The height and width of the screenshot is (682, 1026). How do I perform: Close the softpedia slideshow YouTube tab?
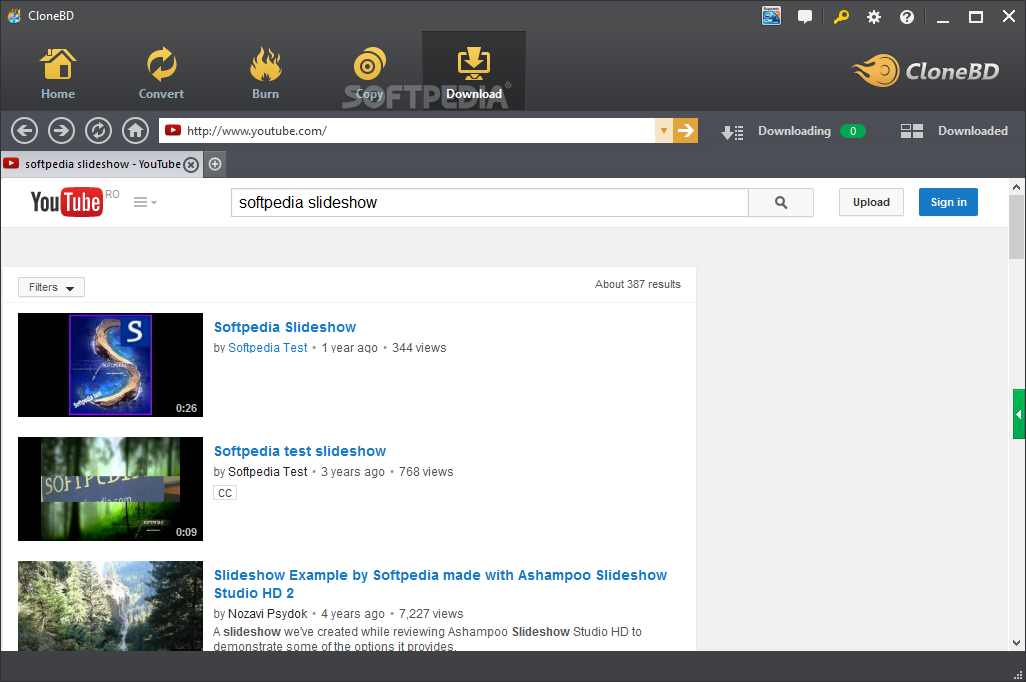coord(191,164)
